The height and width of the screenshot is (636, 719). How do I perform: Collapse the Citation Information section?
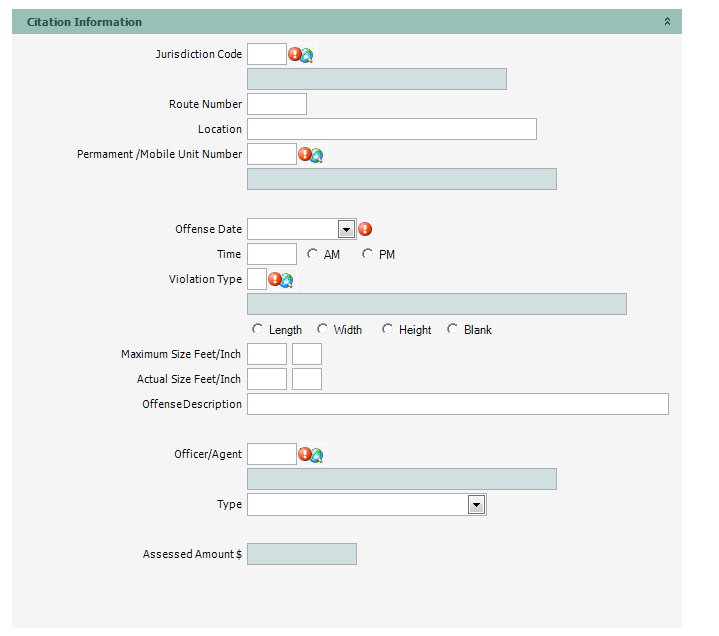click(x=667, y=21)
